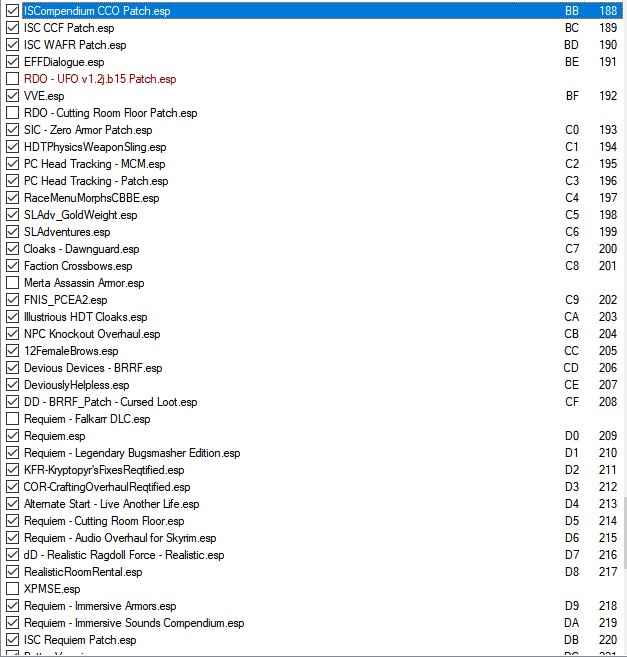Select Requiem - Audio Overhaul for Skyrim.esp

point(120,538)
